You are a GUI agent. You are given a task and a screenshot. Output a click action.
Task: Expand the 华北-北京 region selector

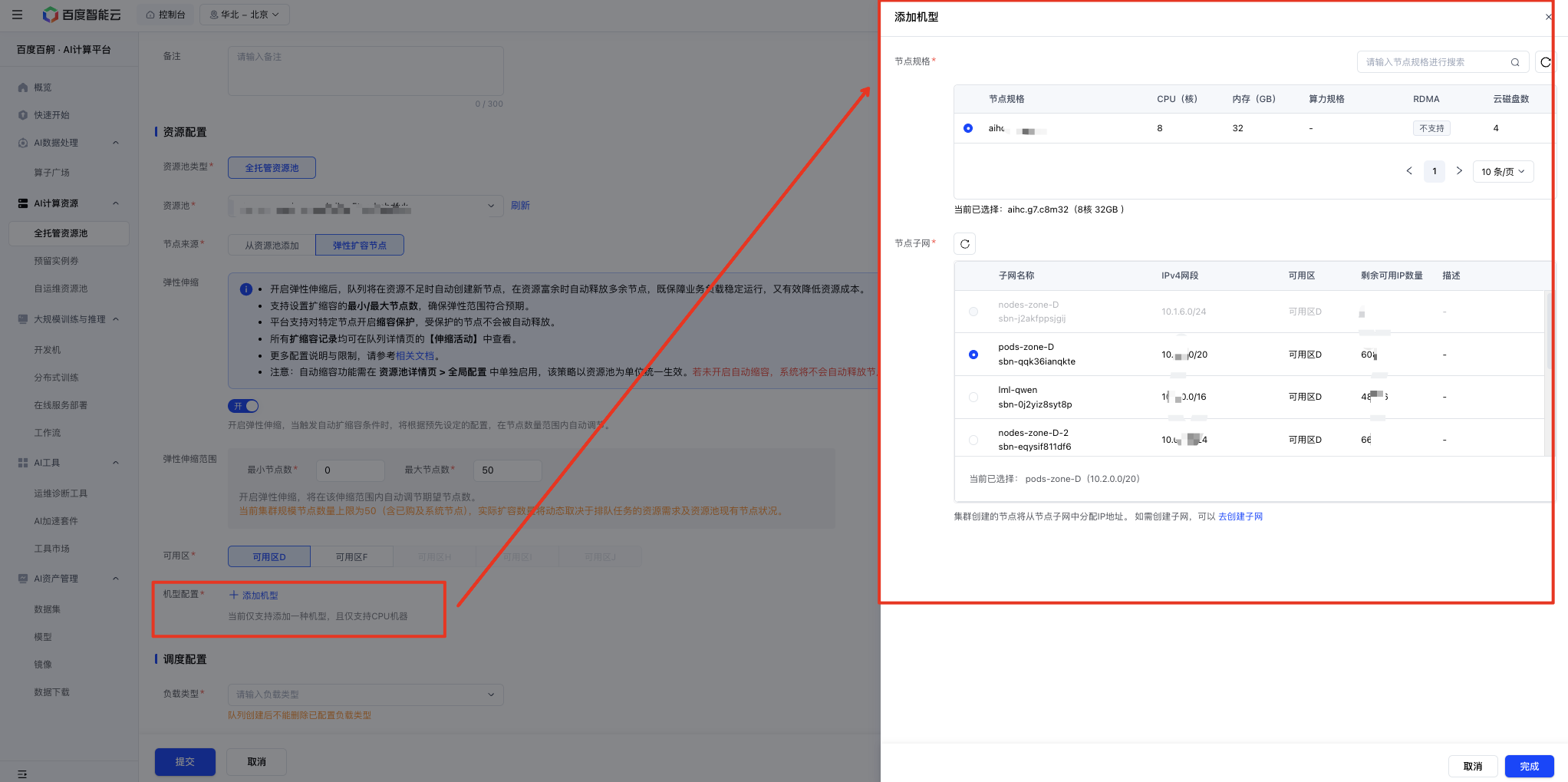[244, 15]
